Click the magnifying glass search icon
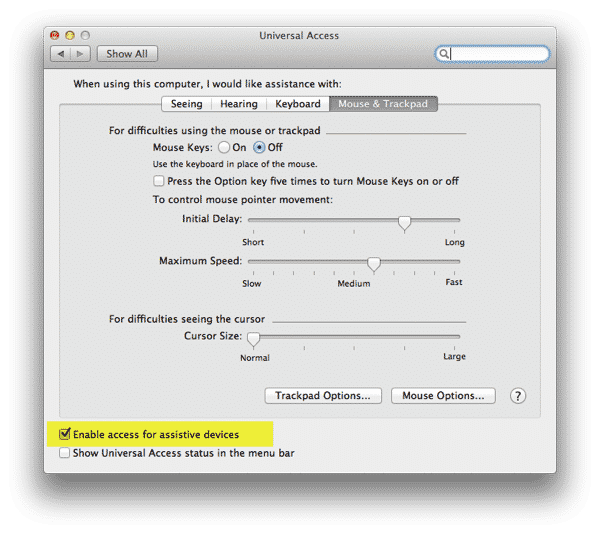 pyautogui.click(x=444, y=54)
